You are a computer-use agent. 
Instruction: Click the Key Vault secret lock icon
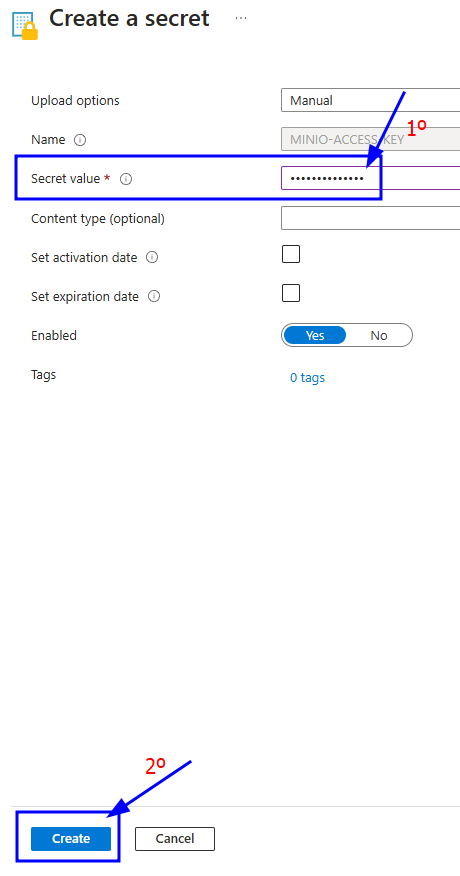(x=25, y=26)
